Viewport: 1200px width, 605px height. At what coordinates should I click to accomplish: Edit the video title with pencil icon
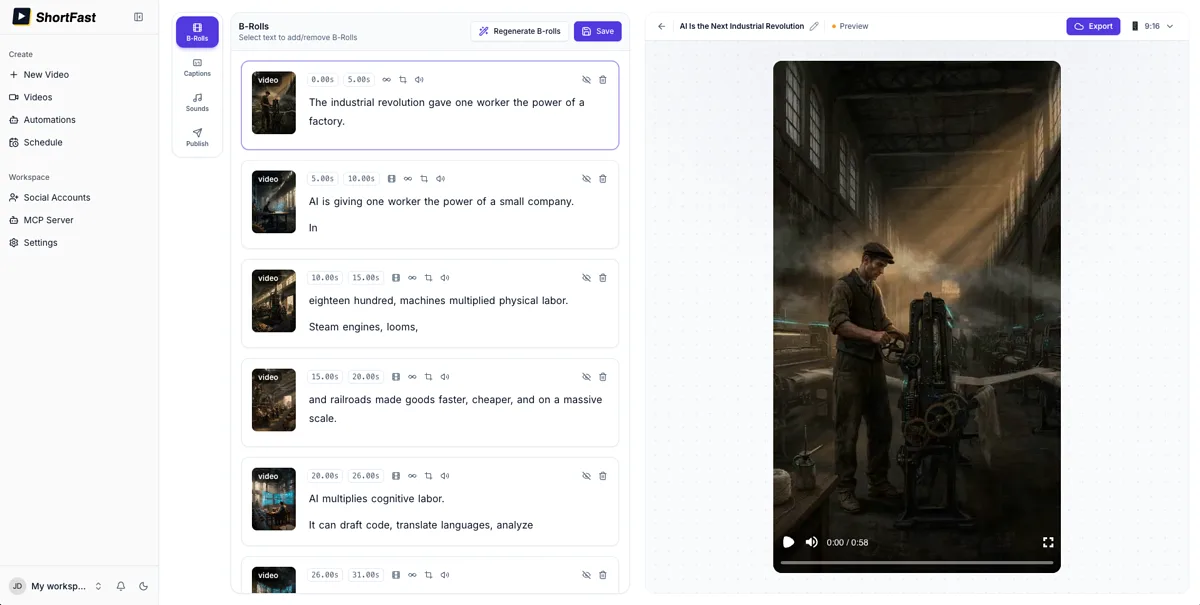click(814, 26)
